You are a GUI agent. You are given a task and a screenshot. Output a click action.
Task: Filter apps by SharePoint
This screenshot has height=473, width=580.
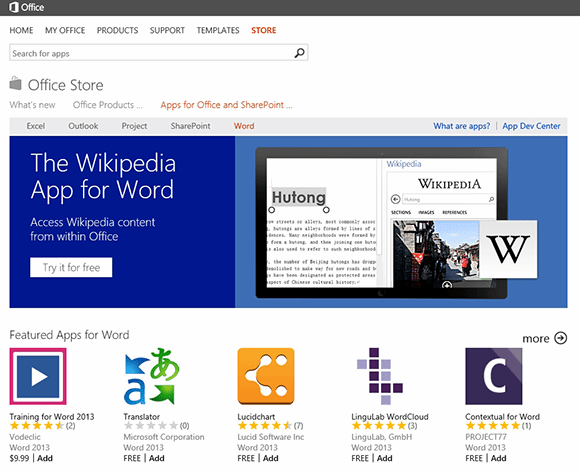[190, 126]
